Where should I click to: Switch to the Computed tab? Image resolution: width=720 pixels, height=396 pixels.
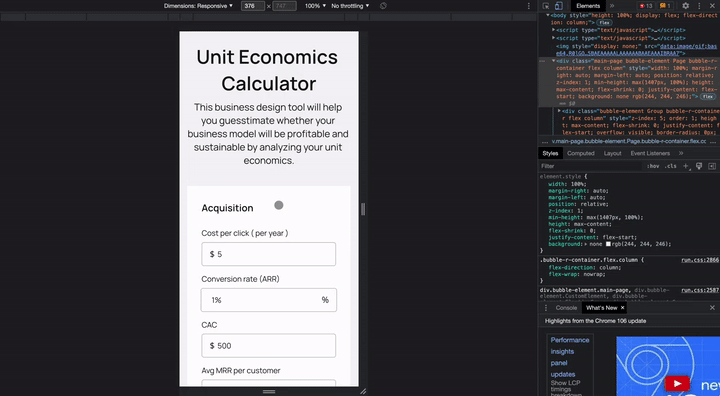(581, 153)
